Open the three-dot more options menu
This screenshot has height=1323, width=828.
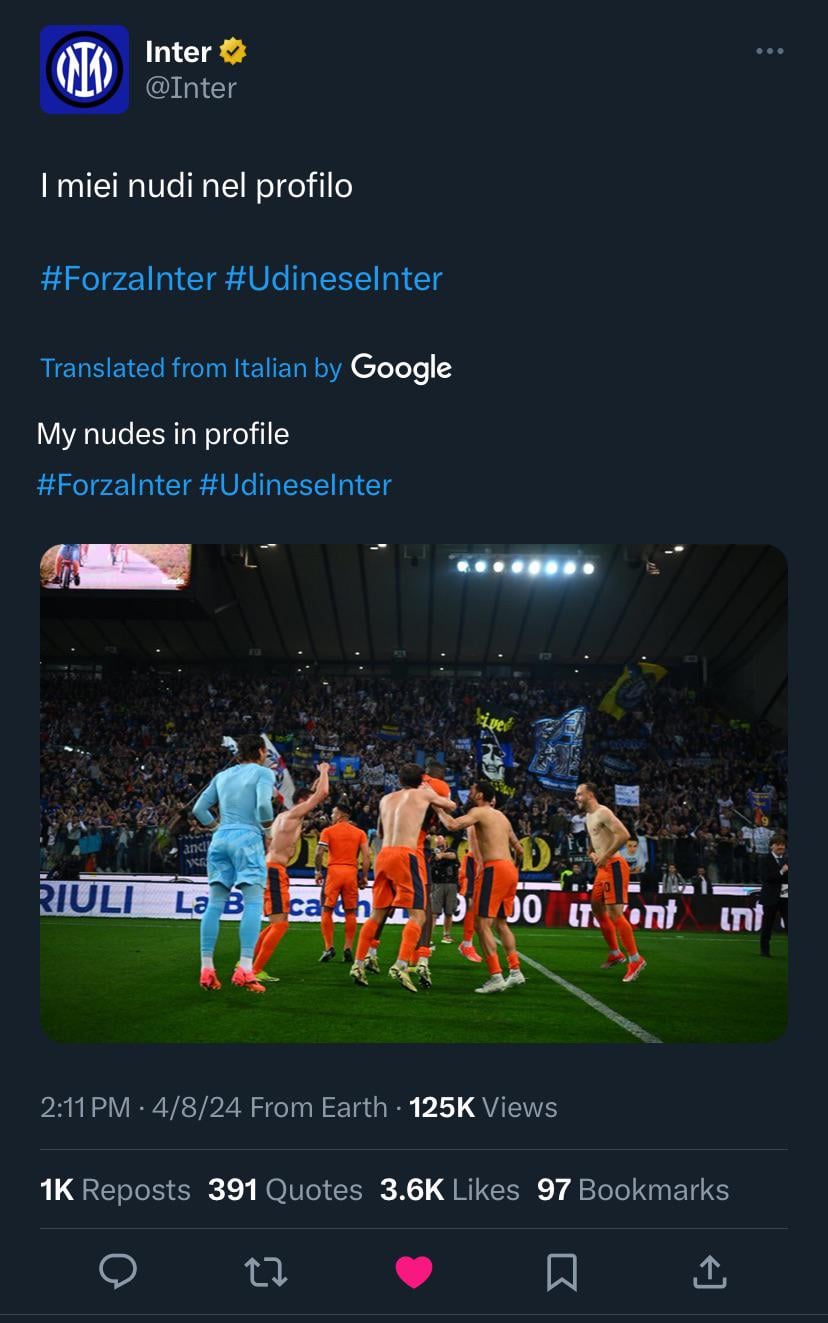pyautogui.click(x=769, y=51)
